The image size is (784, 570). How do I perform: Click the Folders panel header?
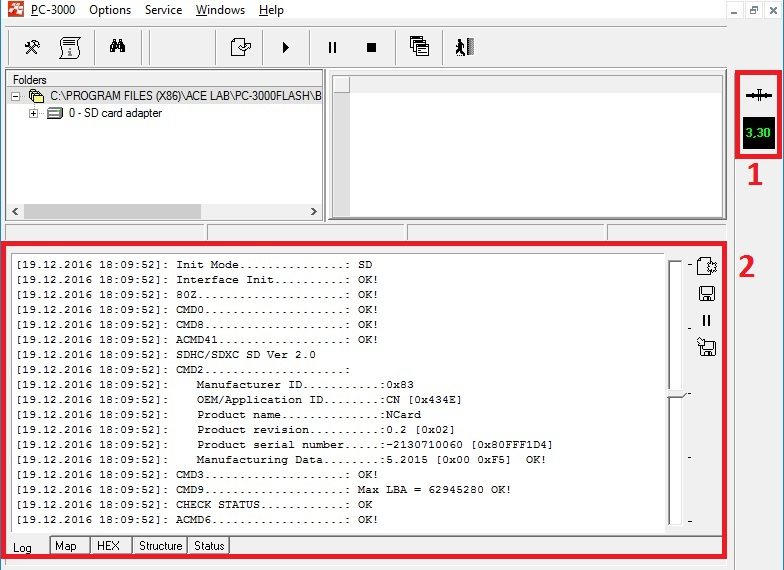click(164, 80)
